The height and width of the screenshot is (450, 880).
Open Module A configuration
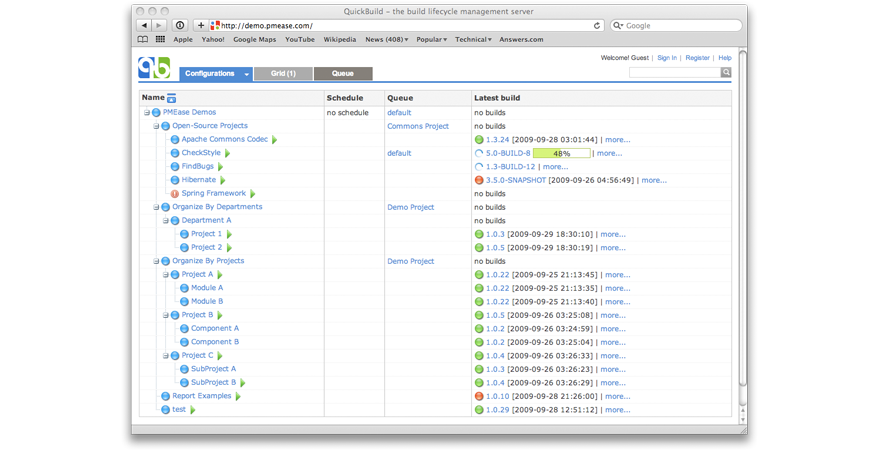tap(207, 288)
